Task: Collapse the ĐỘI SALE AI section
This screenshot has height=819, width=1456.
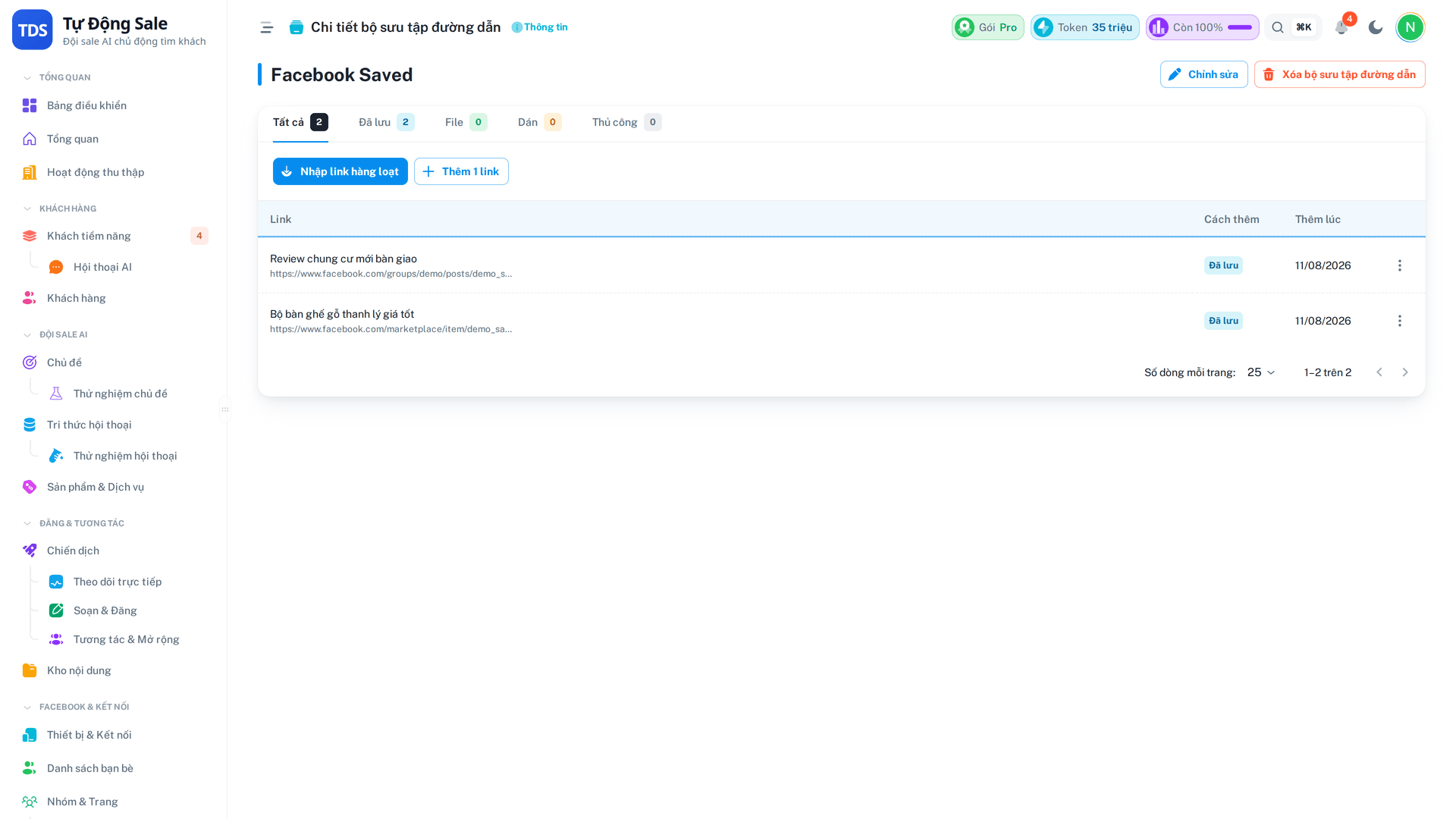Action: [55, 334]
